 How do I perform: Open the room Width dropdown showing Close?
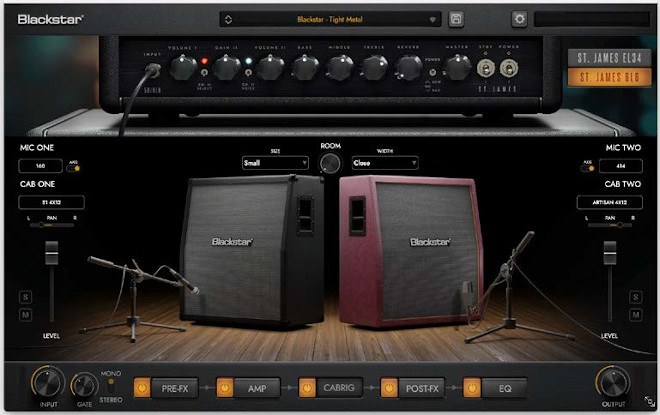384,162
